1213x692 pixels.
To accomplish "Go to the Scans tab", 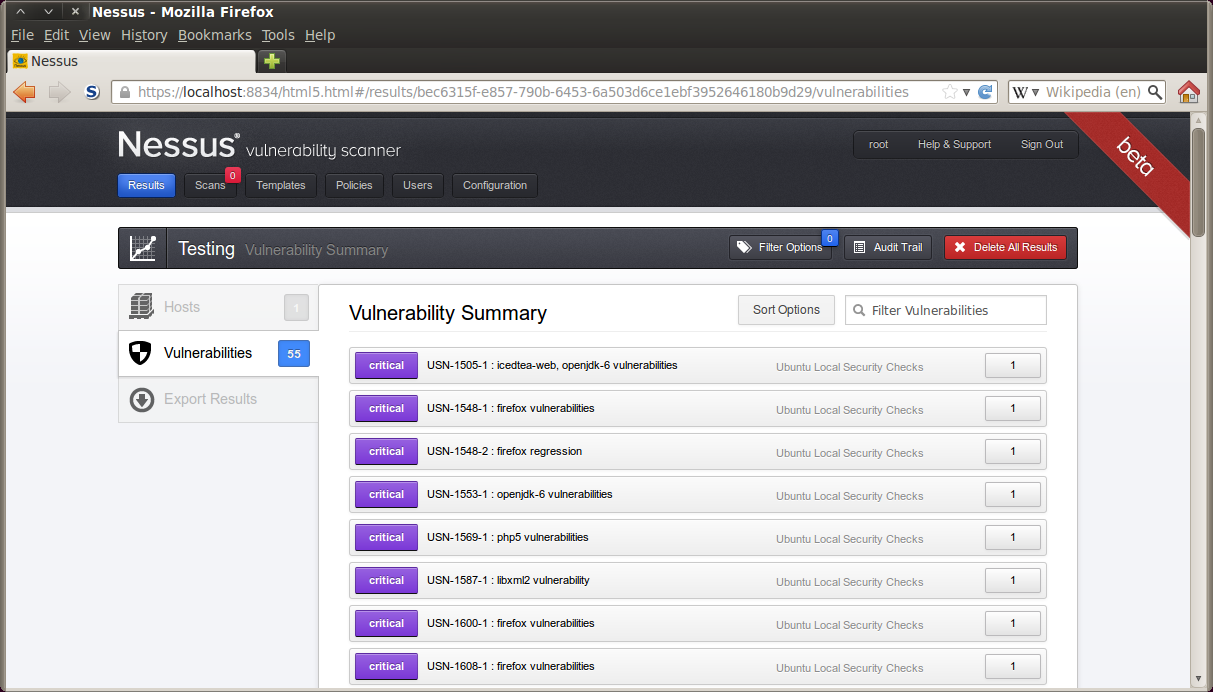I will [x=210, y=185].
